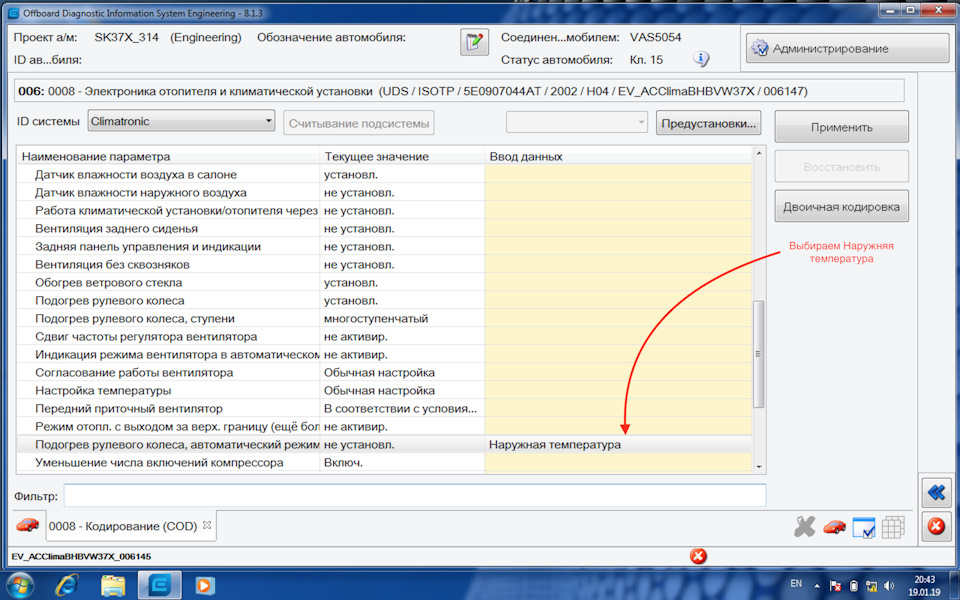Open the media player taskbar icon

click(x=204, y=585)
